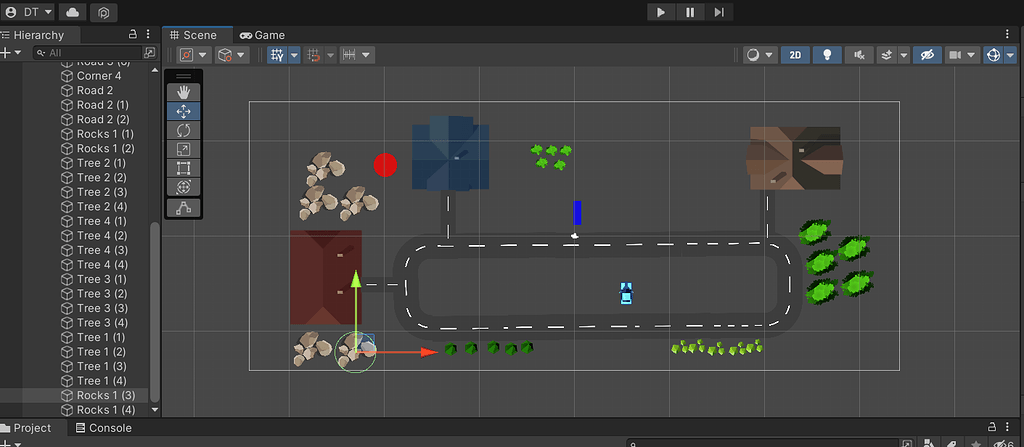Click the Hierarchy plus (create object) button

[x=5, y=52]
